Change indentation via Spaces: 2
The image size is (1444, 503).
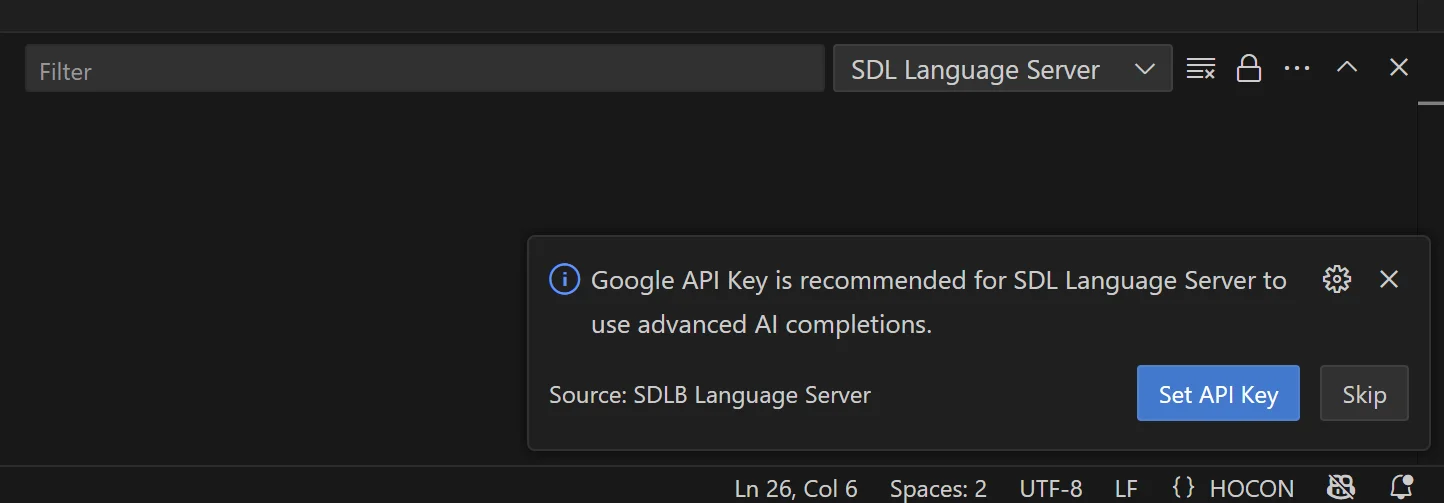pyautogui.click(x=938, y=488)
